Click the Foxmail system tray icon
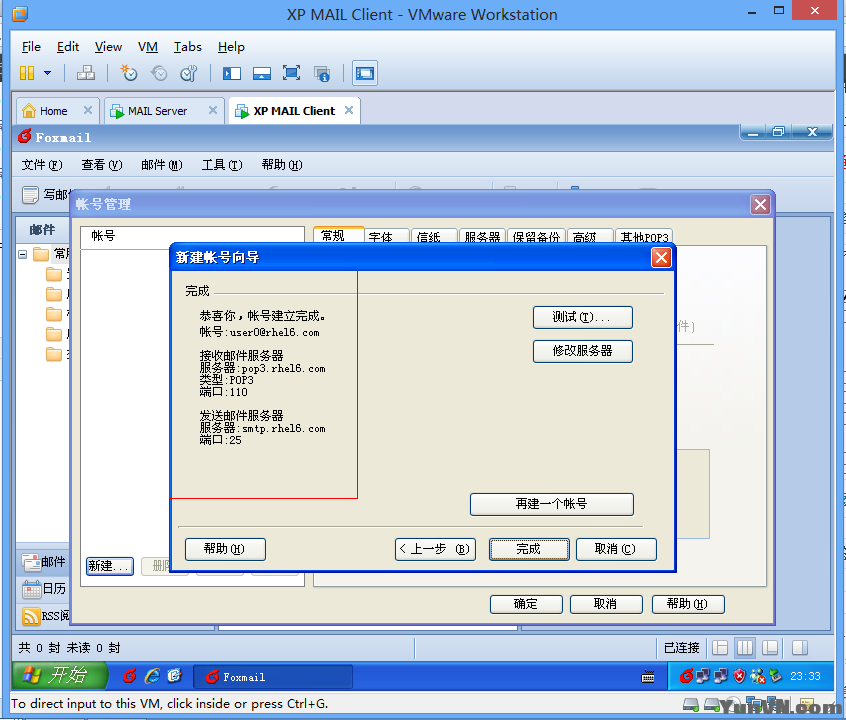The image size is (846, 720). (x=686, y=676)
